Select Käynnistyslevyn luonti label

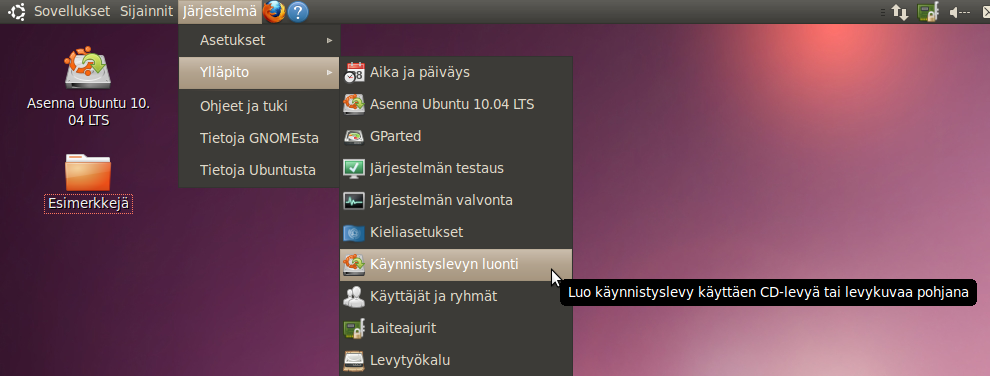click(444, 264)
